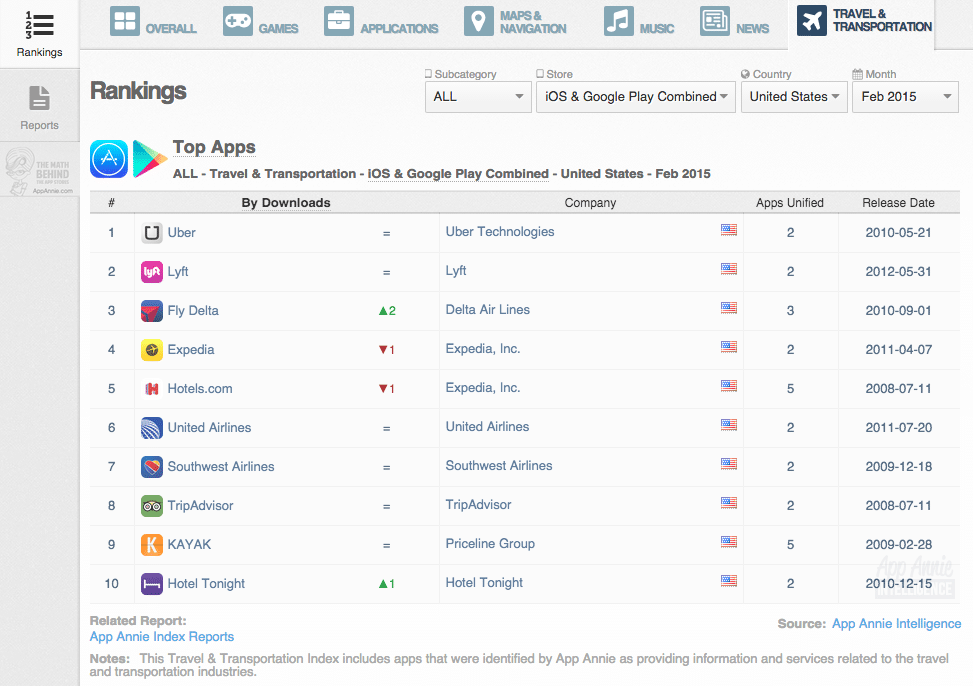Click the Fly Delta app icon
973x686 pixels.
(152, 311)
